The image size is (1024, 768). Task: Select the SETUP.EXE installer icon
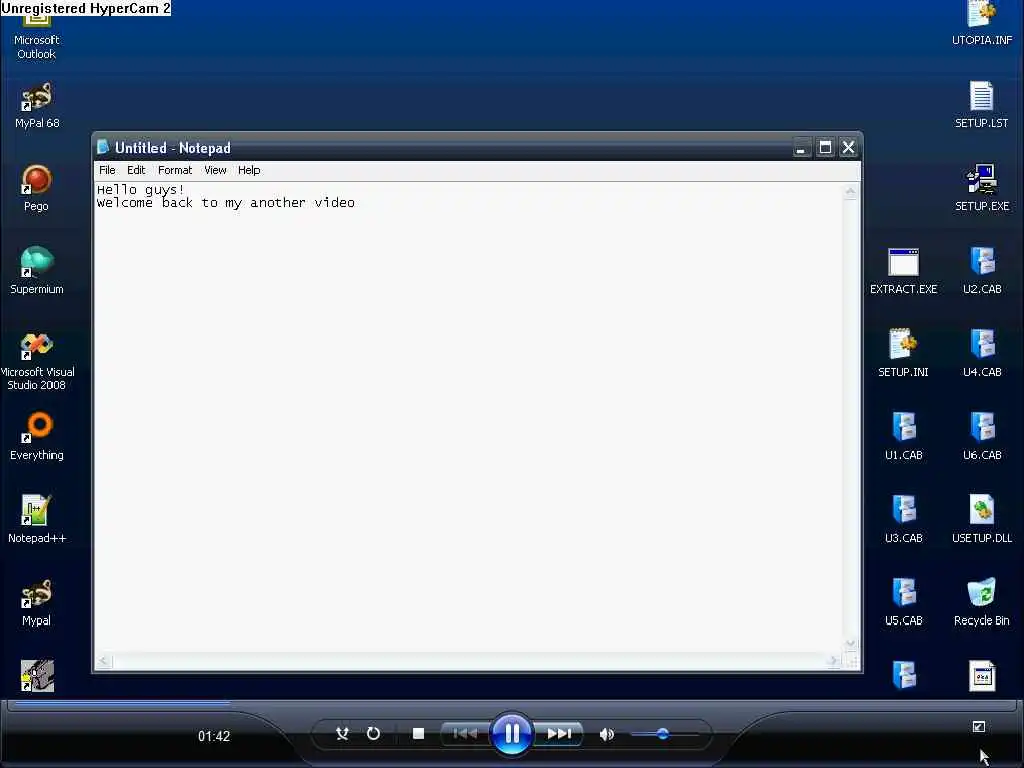pos(982,188)
